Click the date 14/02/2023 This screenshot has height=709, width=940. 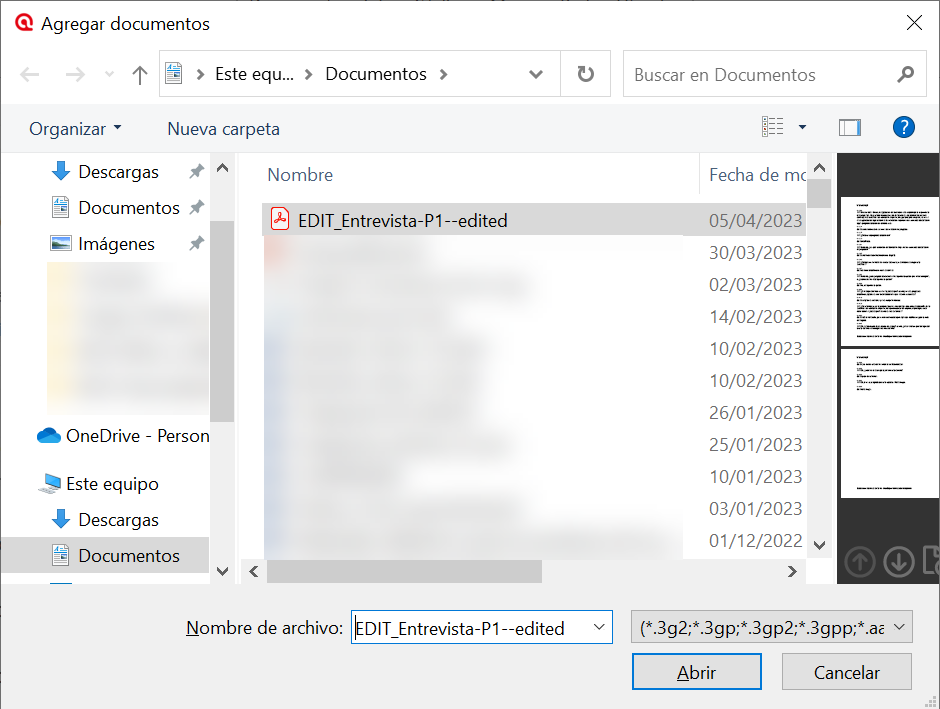point(755,316)
